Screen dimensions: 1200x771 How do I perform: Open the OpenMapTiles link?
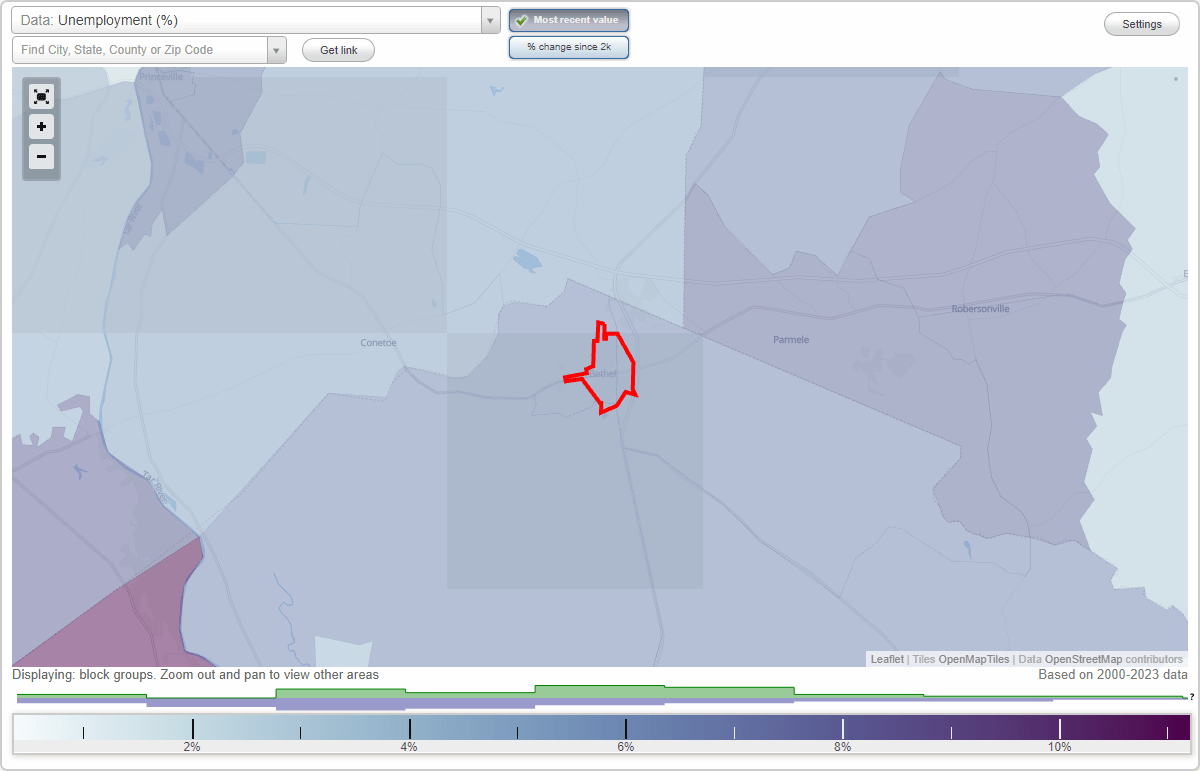click(x=973, y=659)
